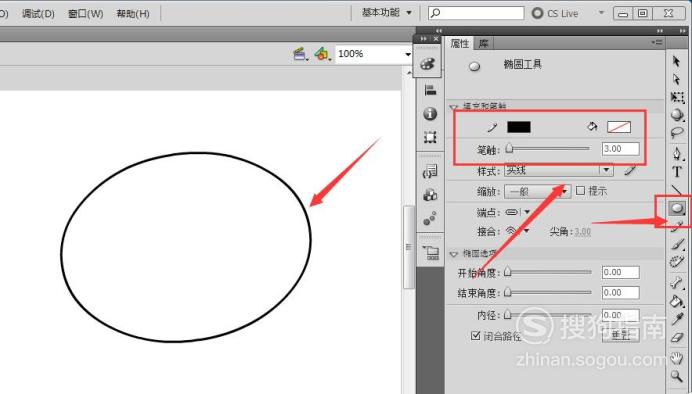This screenshot has height=394, width=692.
Task: Select the Subselection (white arrow) tool
Action: [x=677, y=80]
